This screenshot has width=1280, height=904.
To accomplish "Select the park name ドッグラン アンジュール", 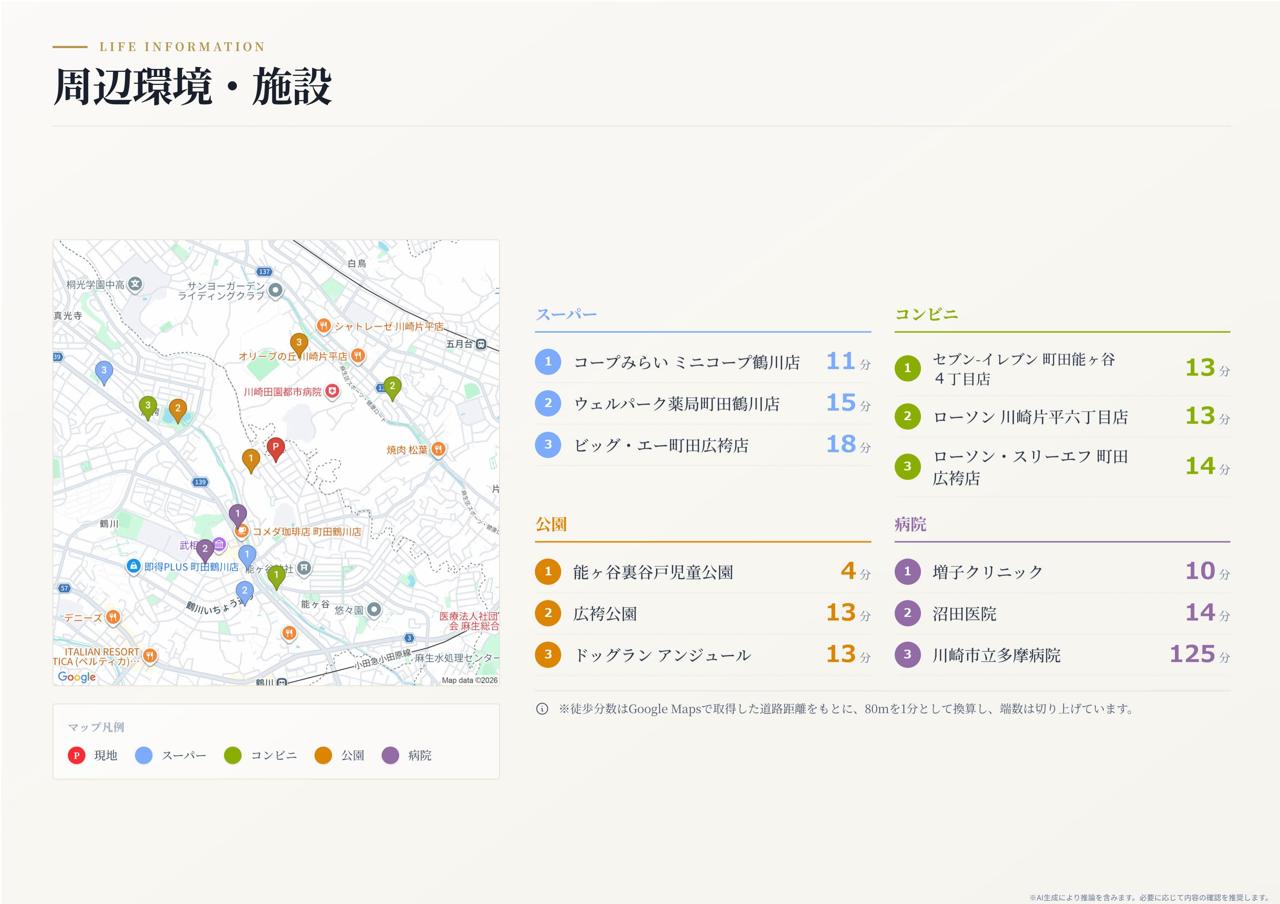I will [662, 655].
